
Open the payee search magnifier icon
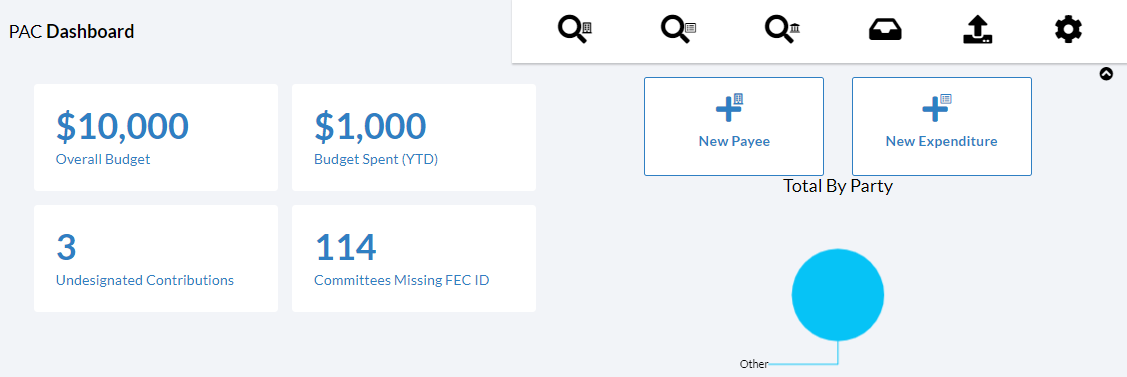(x=574, y=30)
